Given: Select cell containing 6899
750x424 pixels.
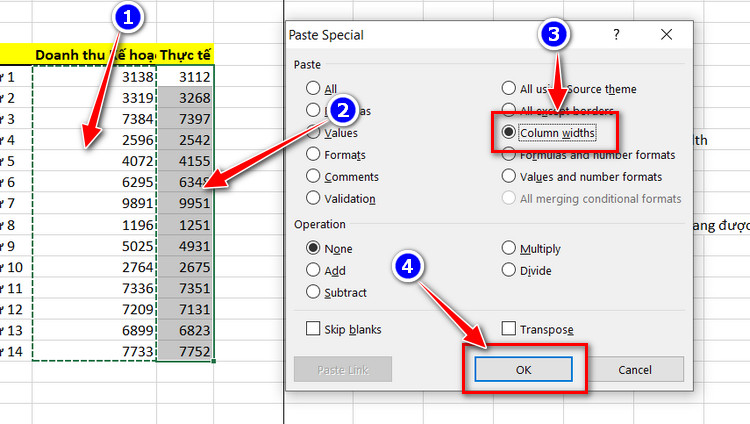Looking at the screenshot, I should [x=94, y=330].
